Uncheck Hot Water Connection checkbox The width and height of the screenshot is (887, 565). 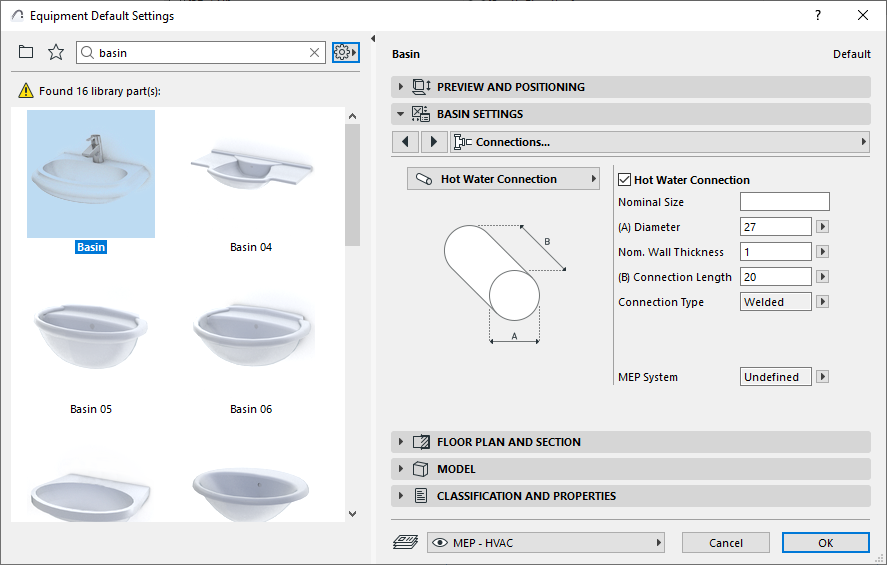point(625,180)
